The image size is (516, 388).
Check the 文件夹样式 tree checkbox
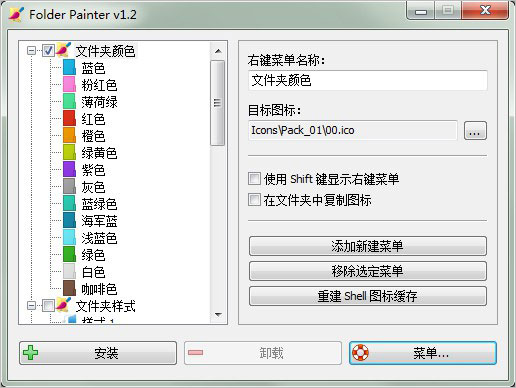[x=48, y=305]
